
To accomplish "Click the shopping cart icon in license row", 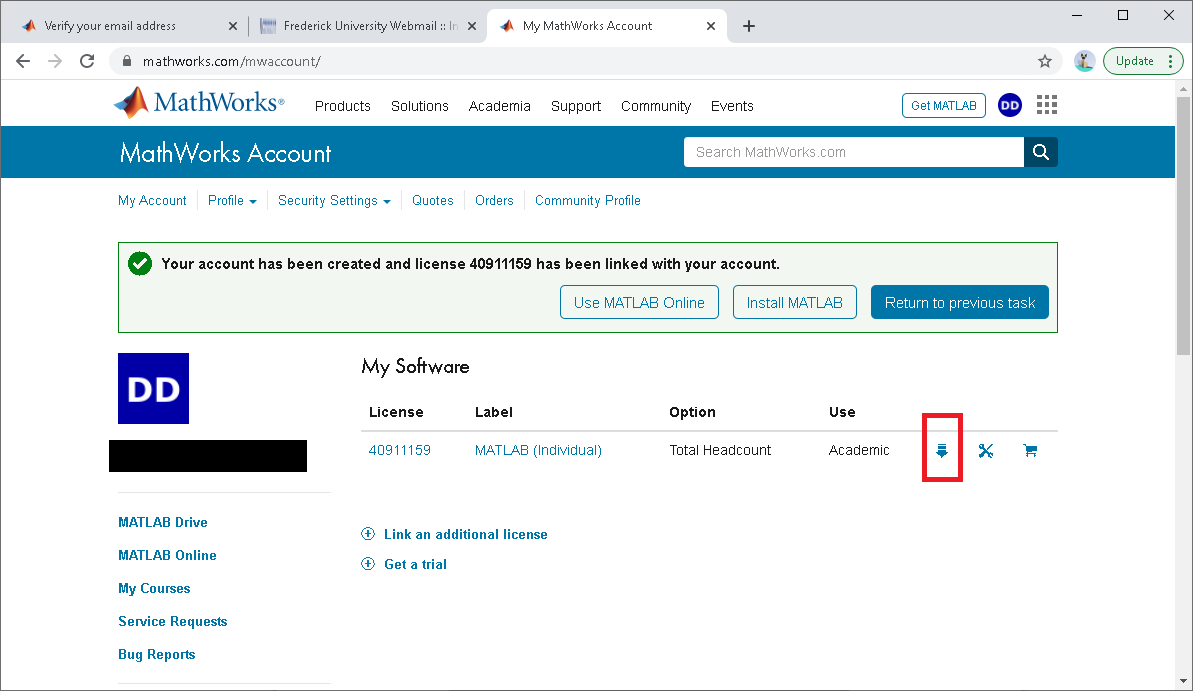I will [x=1030, y=451].
